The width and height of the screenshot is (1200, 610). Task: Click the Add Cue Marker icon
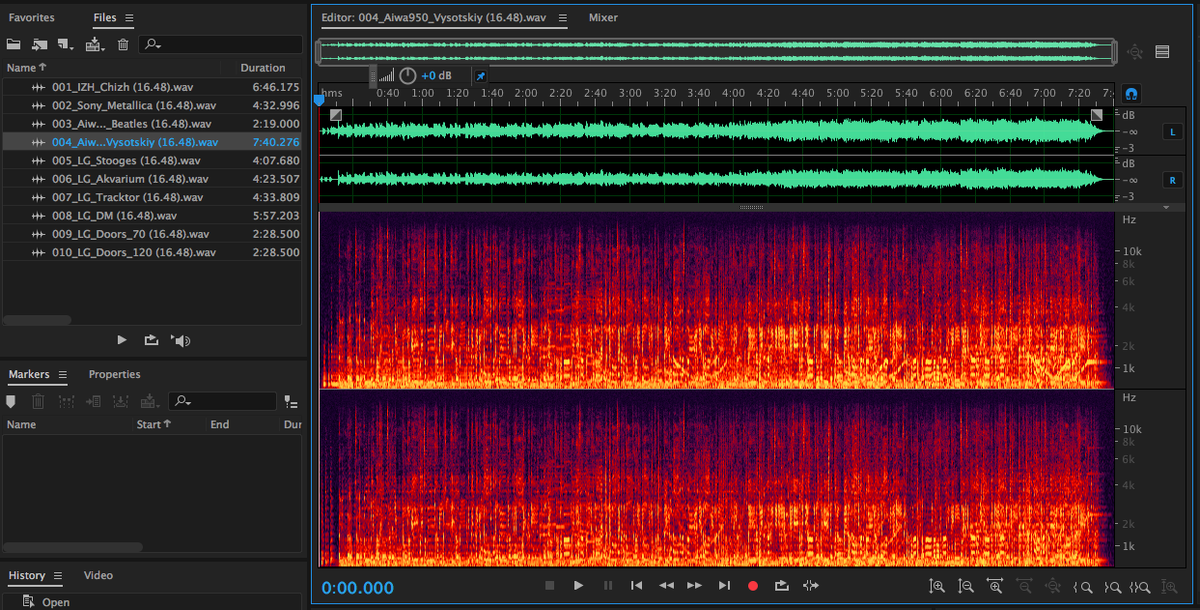click(x=11, y=401)
